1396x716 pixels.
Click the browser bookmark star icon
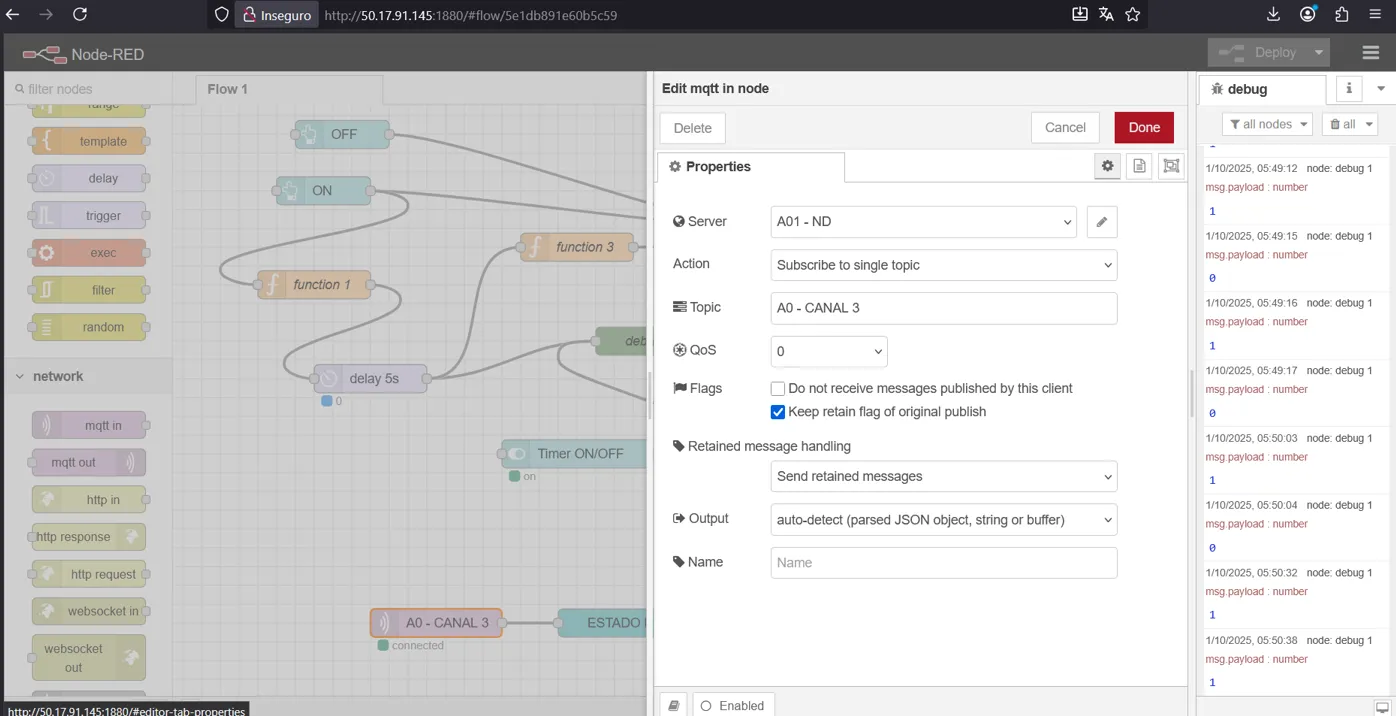tap(1132, 15)
